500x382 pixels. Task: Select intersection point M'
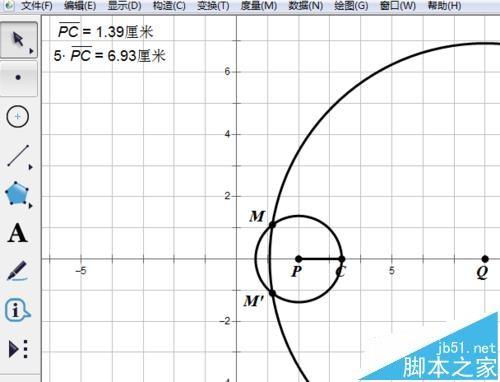pyautogui.click(x=272, y=293)
